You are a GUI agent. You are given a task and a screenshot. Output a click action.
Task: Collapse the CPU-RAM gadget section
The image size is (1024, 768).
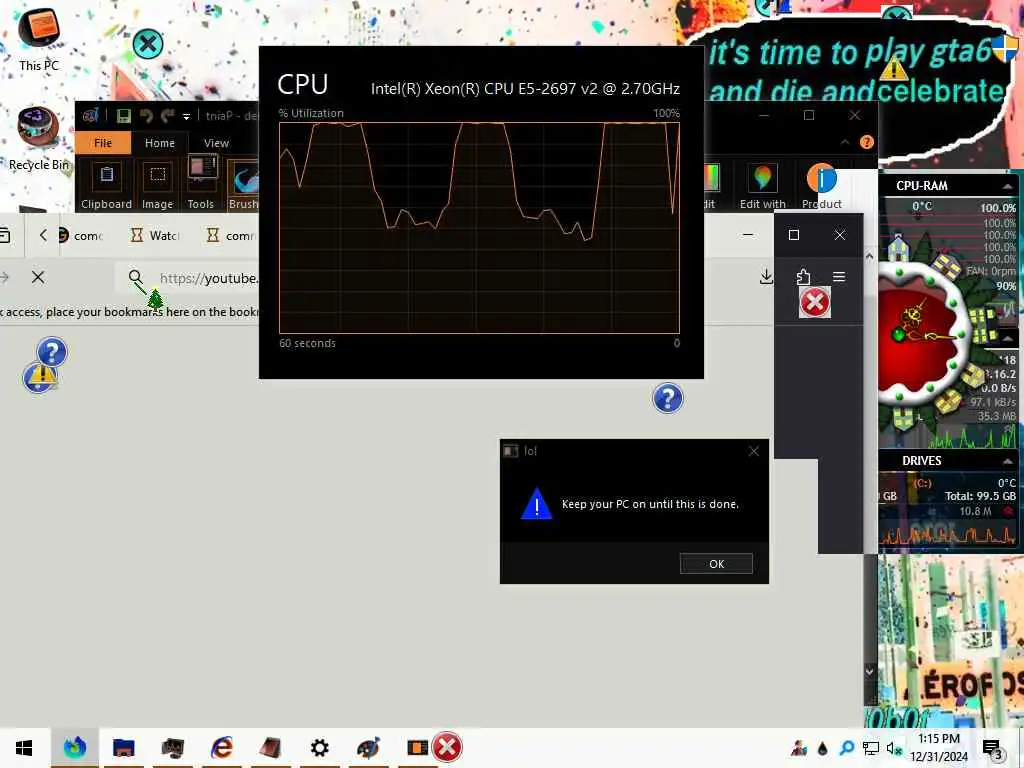tap(1007, 186)
